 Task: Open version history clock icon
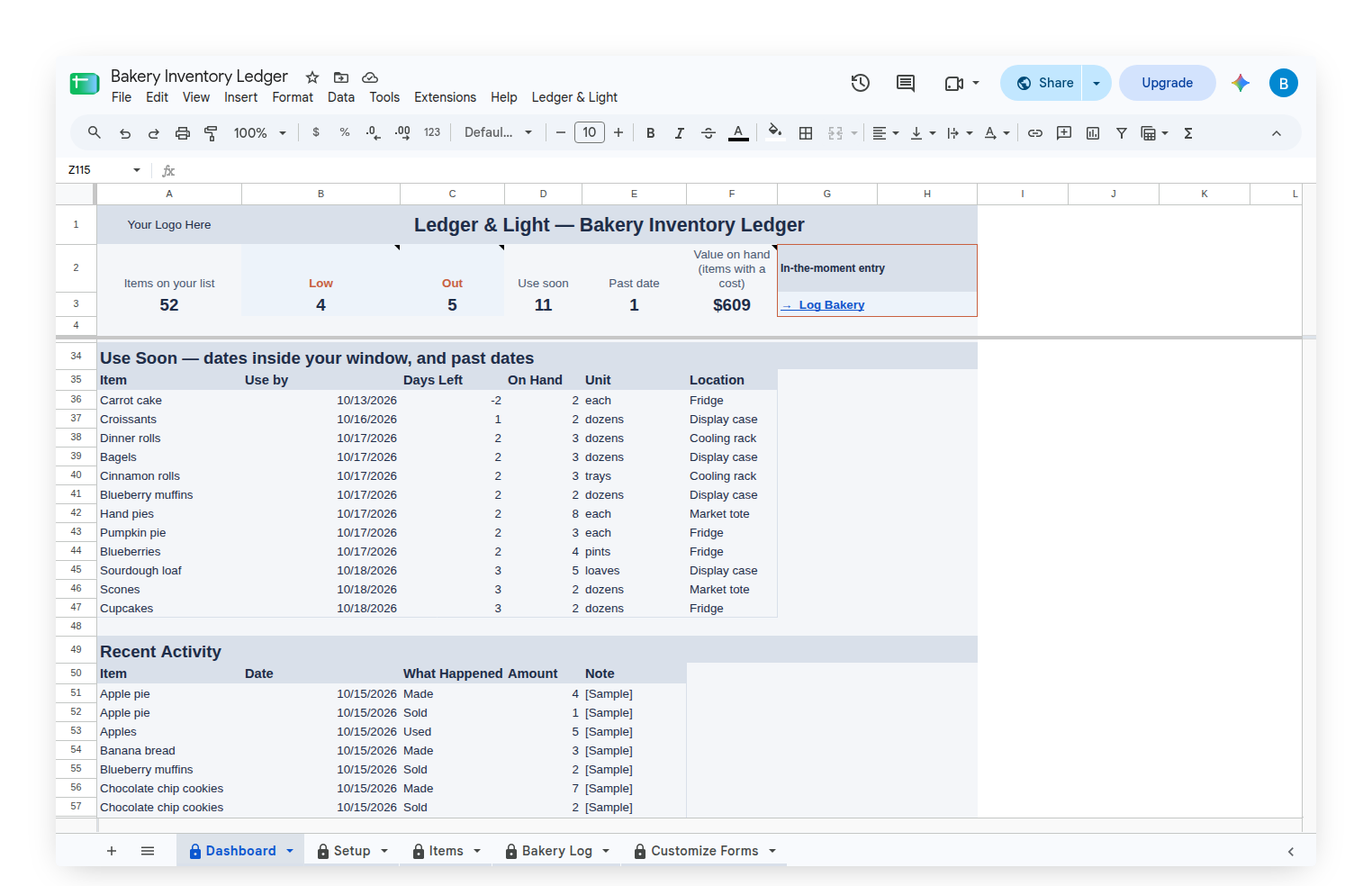pyautogui.click(x=861, y=83)
